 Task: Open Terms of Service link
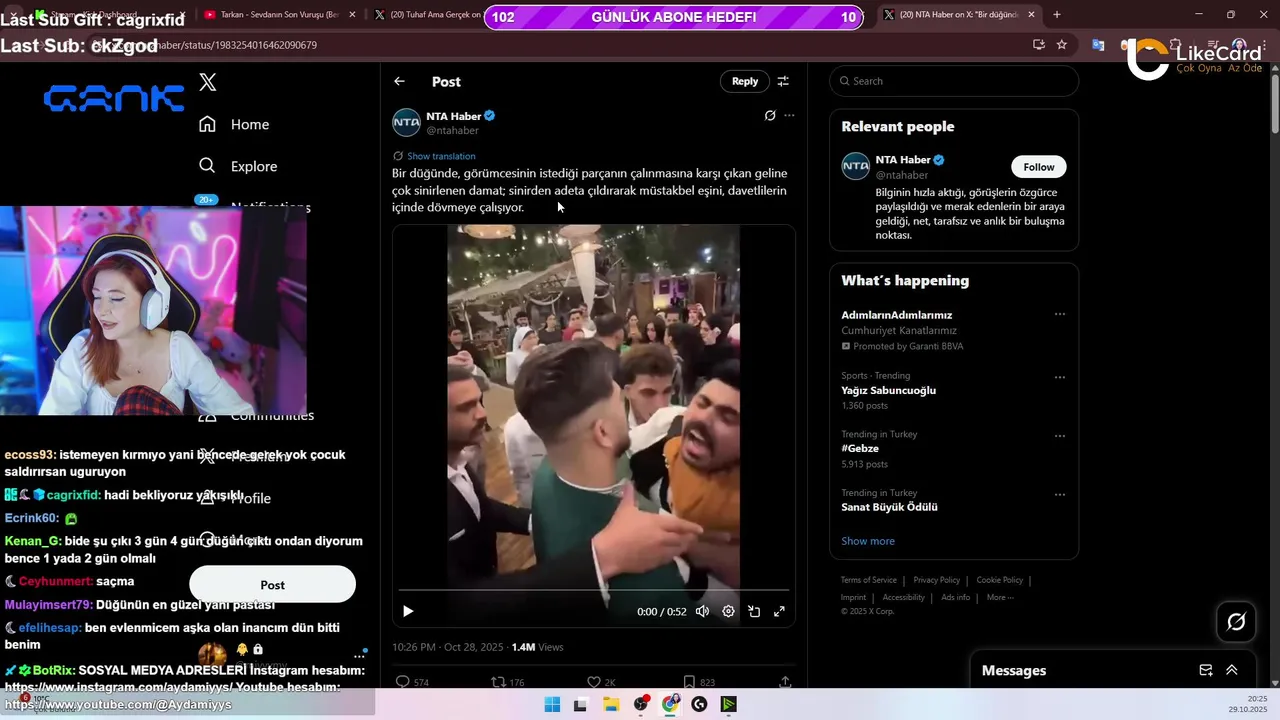point(868,580)
